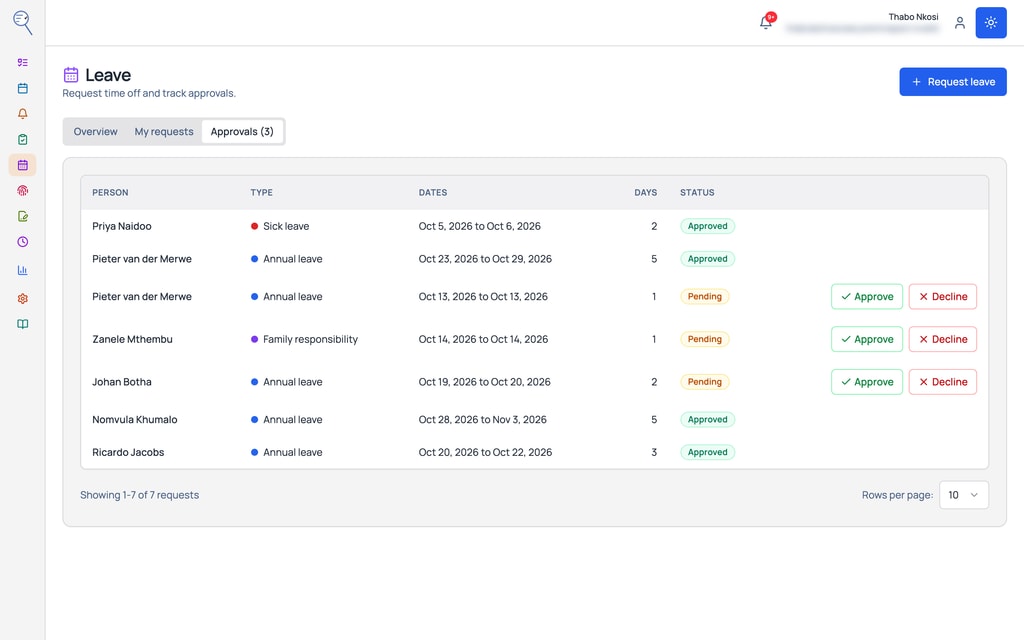Open notifications bell in the header
This screenshot has width=1024, height=640.
[x=766, y=23]
